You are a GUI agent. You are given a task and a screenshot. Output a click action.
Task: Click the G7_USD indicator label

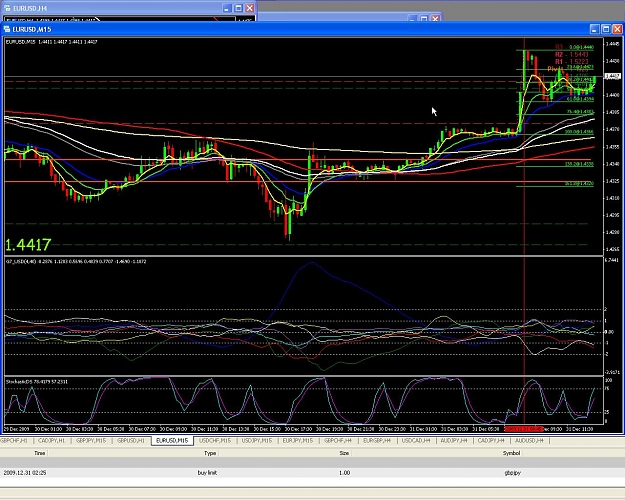pyautogui.click(x=76, y=262)
